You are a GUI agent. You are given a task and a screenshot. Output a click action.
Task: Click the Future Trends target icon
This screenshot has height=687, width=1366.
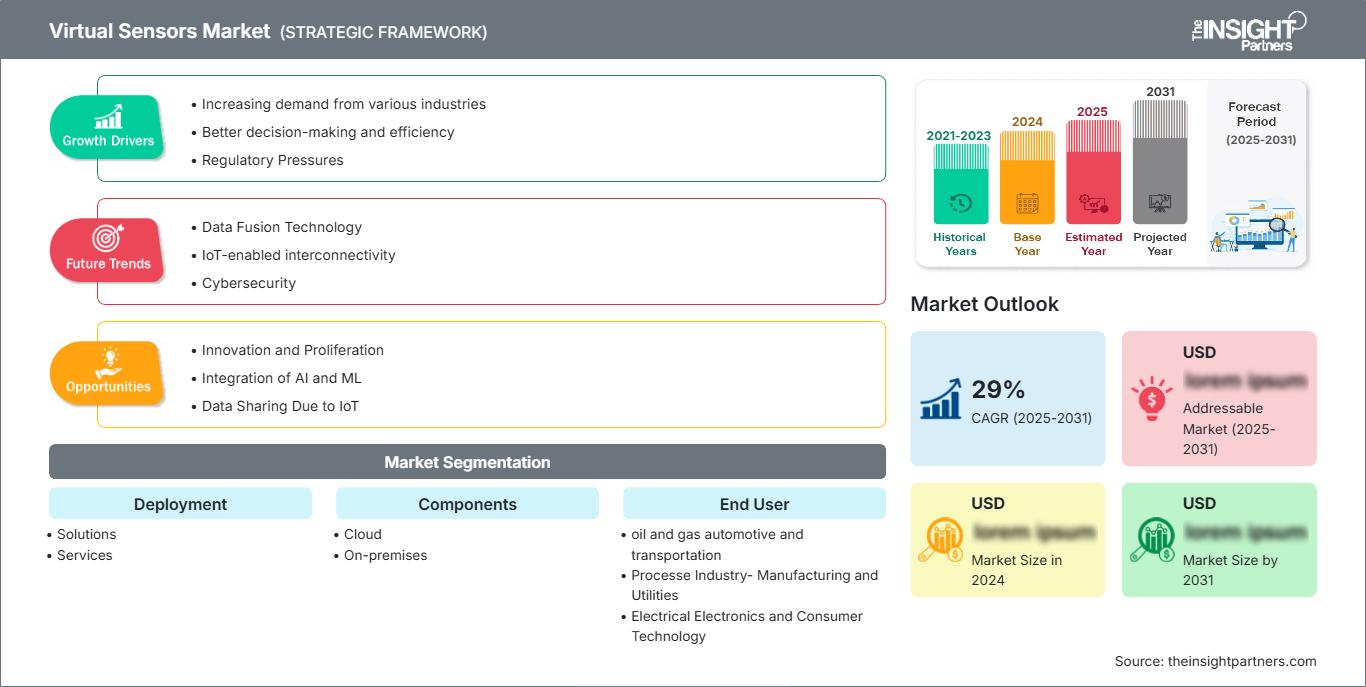tap(108, 239)
